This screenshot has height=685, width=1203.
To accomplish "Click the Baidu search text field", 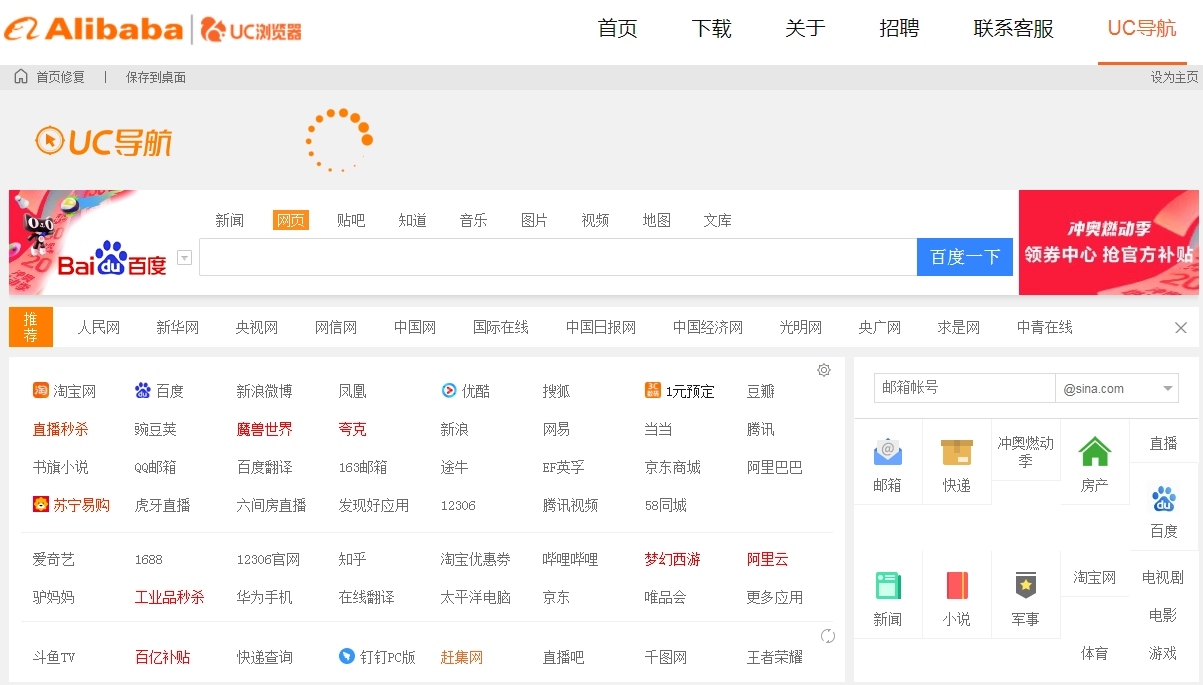I will click(x=557, y=257).
